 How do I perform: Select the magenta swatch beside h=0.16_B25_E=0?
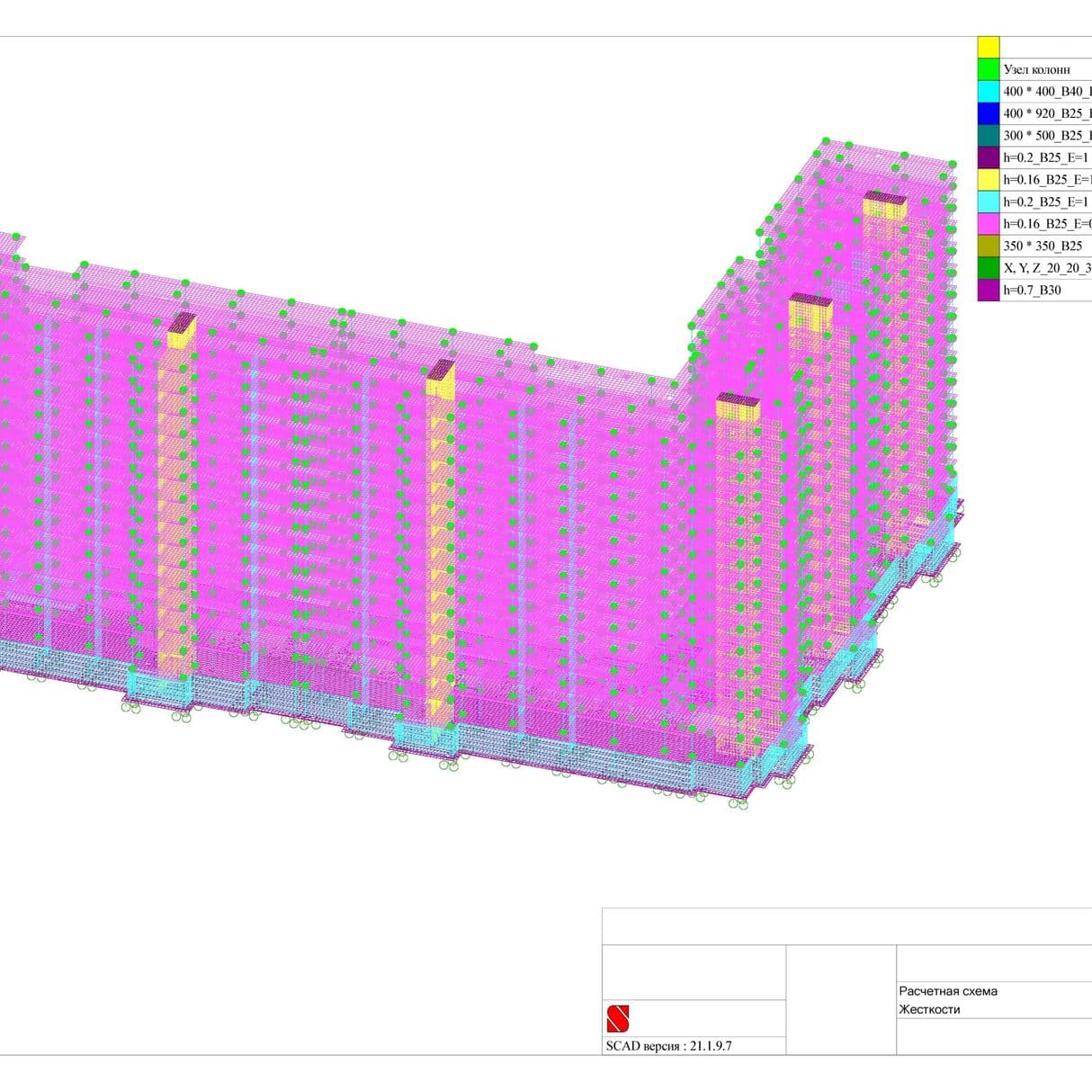tap(988, 223)
